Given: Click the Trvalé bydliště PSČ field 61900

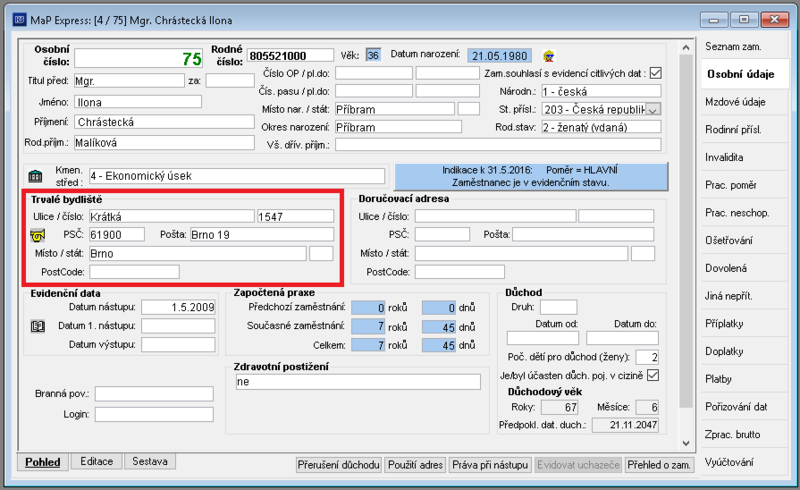Looking at the screenshot, I should tap(117, 235).
